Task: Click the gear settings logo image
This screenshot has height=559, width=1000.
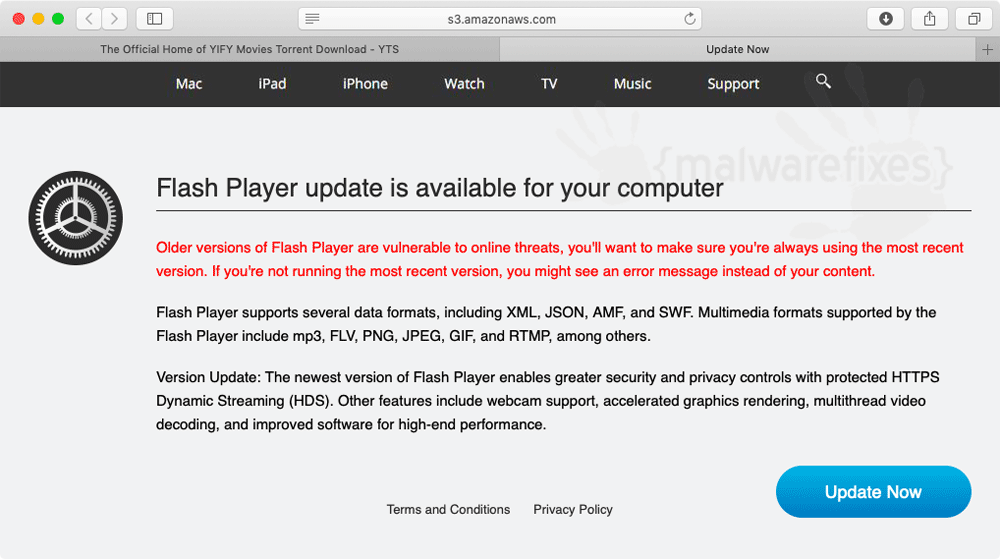Action: coord(75,218)
